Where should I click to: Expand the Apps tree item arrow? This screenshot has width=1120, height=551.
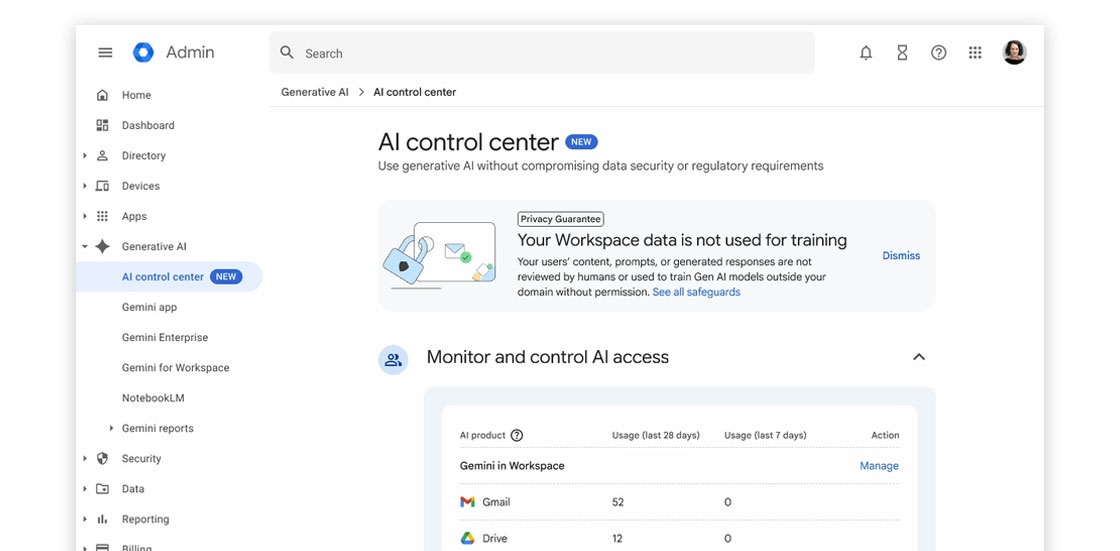84,216
